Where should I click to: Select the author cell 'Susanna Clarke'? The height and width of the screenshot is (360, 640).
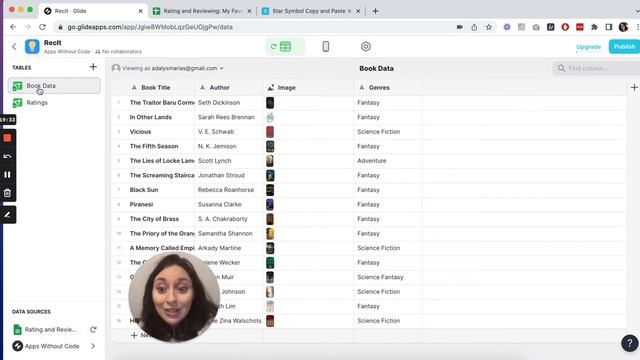coord(229,204)
